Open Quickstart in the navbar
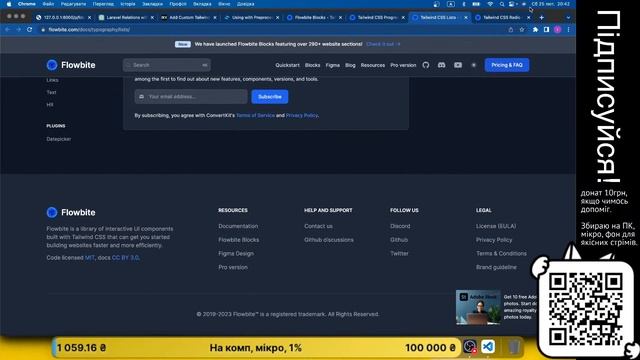Viewport: 640px width, 360px height. coord(287,65)
